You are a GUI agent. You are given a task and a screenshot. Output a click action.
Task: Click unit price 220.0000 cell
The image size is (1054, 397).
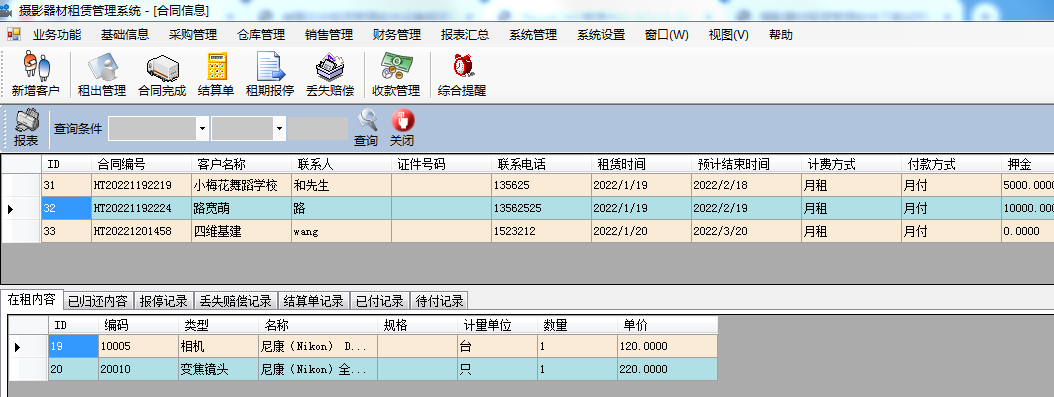pyautogui.click(x=667, y=369)
